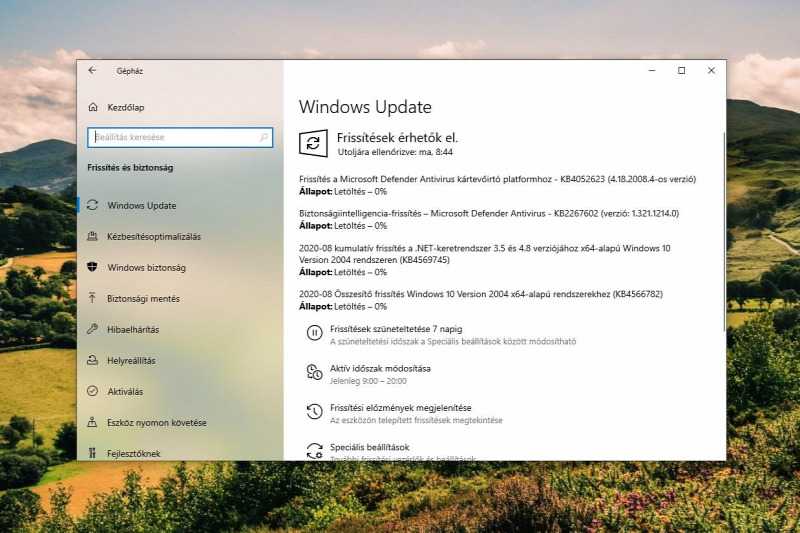Click the vertical scrollbar of the update list
Viewport: 800px width, 533px height.
(723, 232)
